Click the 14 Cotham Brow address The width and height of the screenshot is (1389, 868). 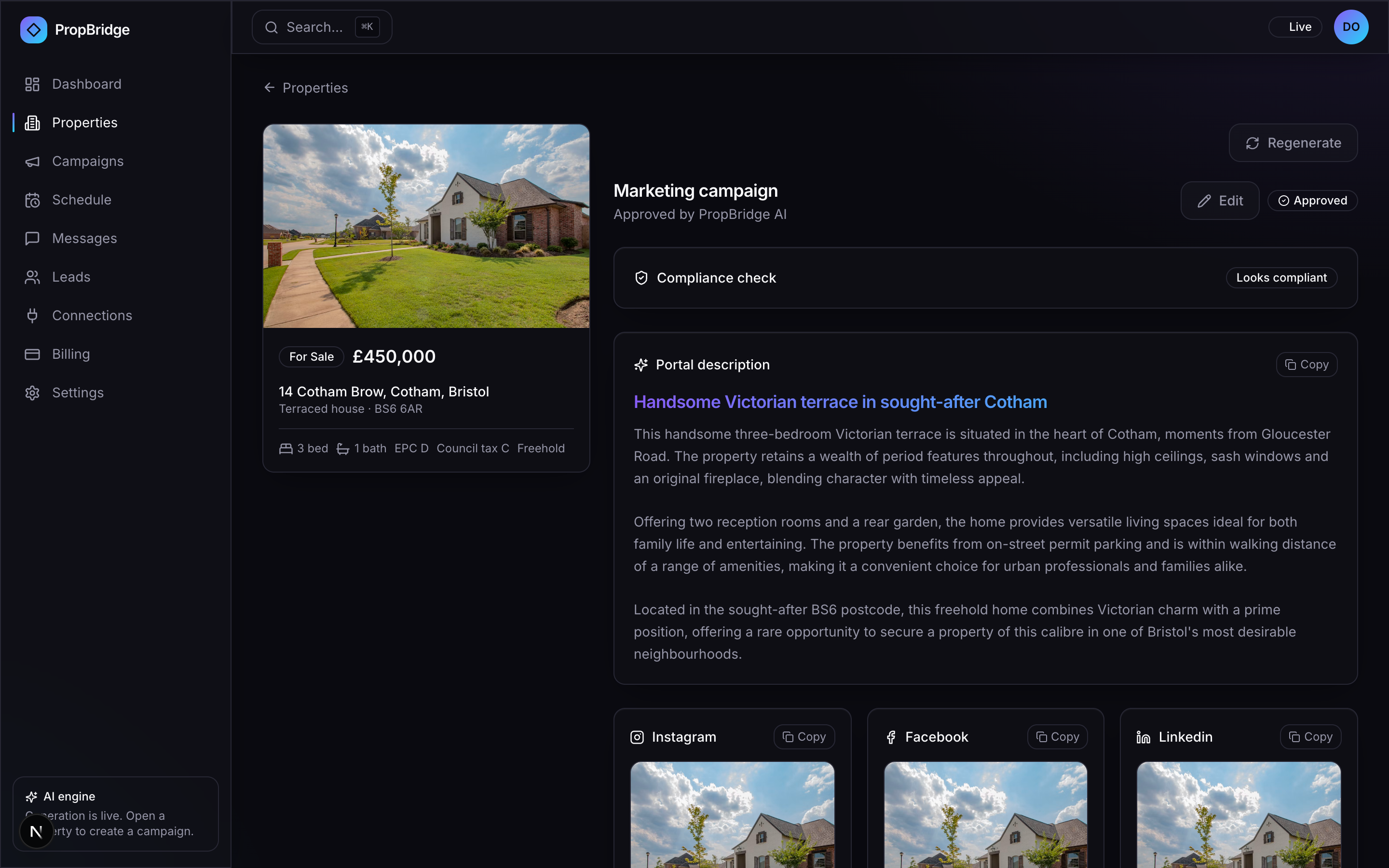(x=383, y=392)
